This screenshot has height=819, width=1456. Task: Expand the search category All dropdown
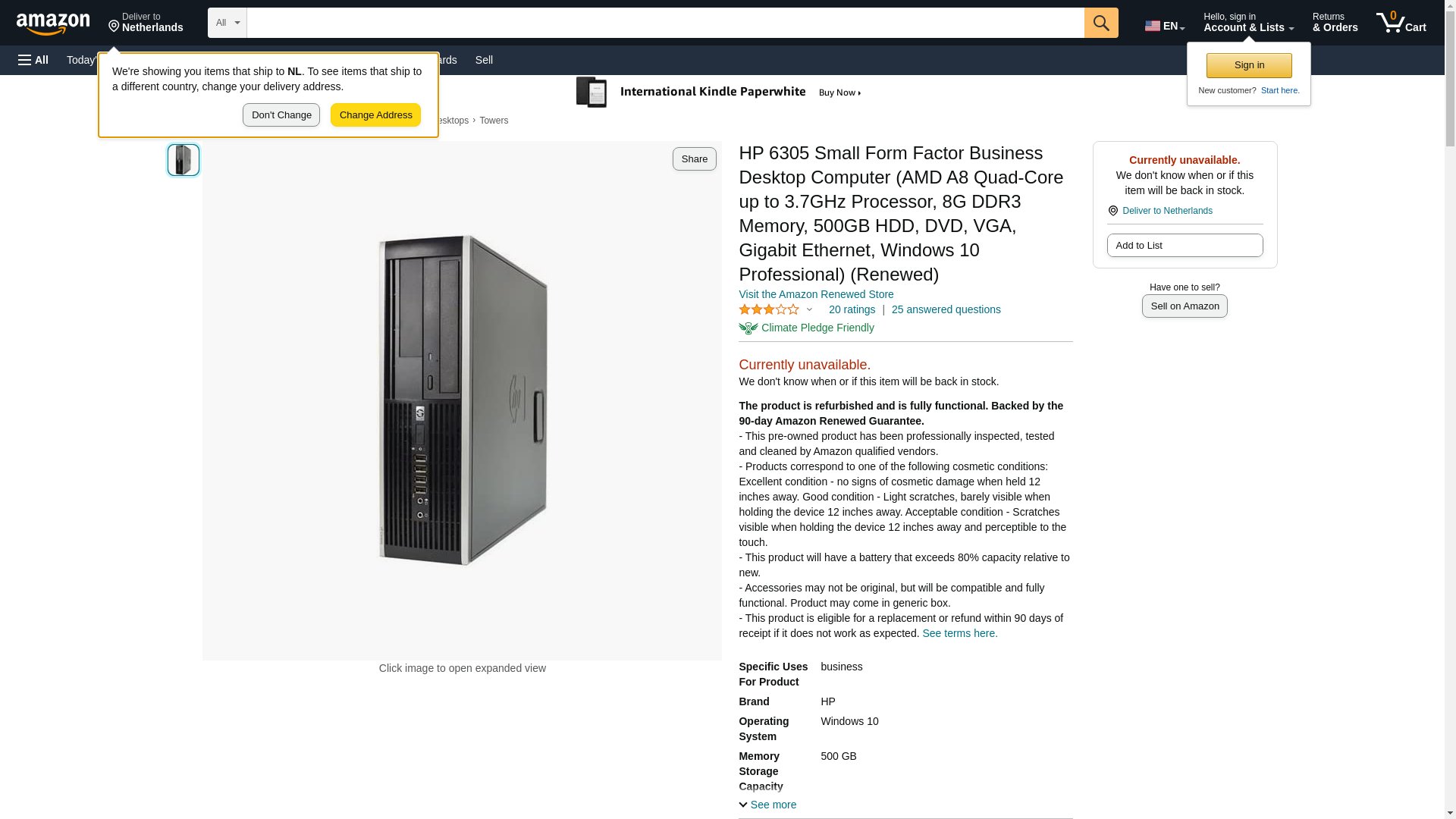tap(227, 23)
